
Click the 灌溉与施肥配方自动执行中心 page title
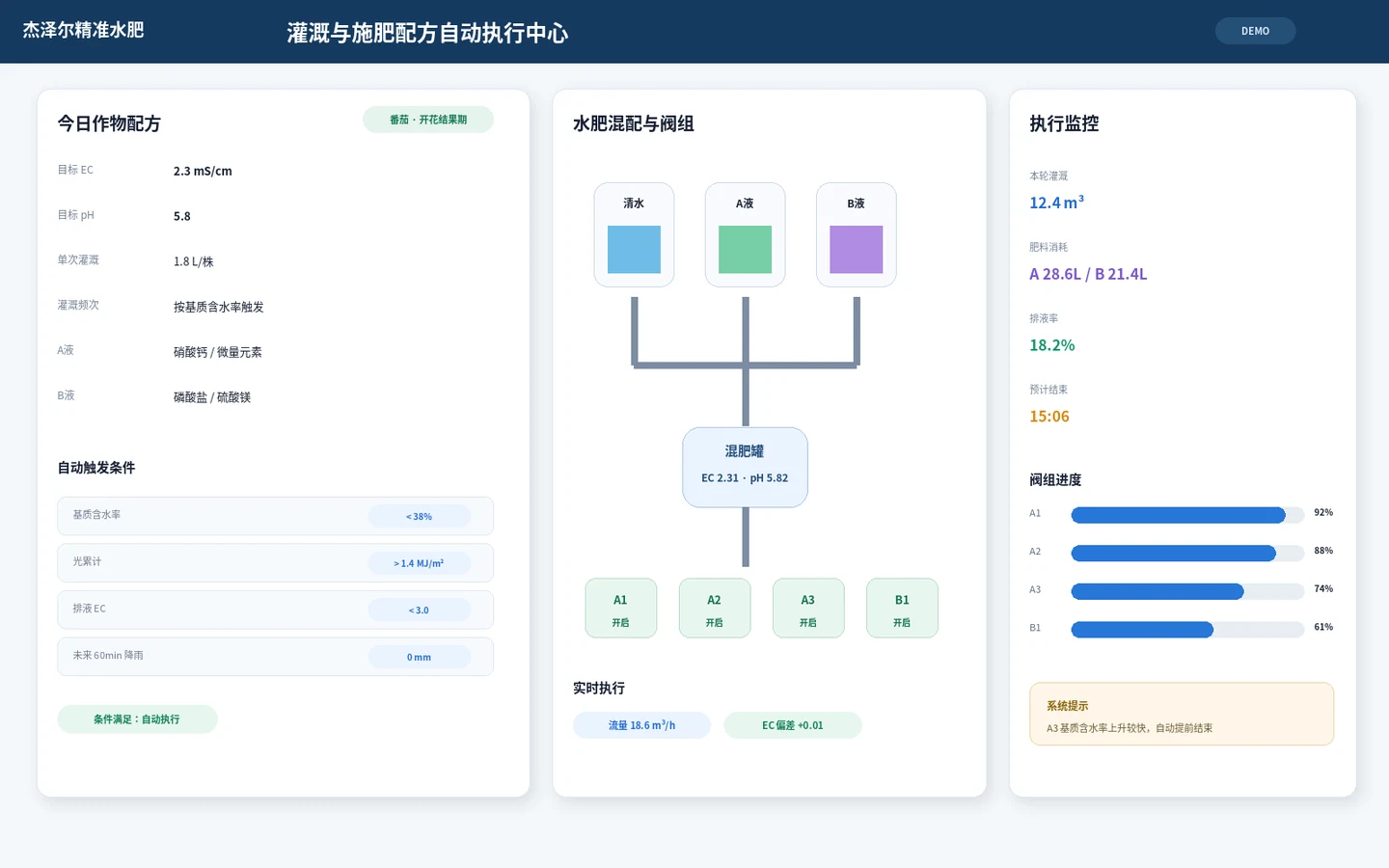(427, 33)
